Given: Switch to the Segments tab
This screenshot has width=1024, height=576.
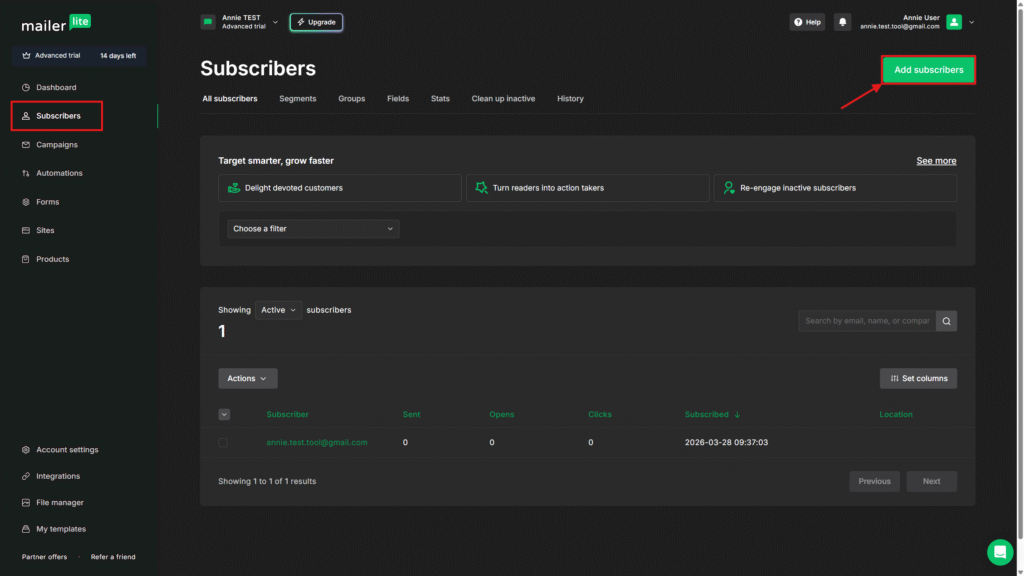Looking at the screenshot, I should (298, 99).
